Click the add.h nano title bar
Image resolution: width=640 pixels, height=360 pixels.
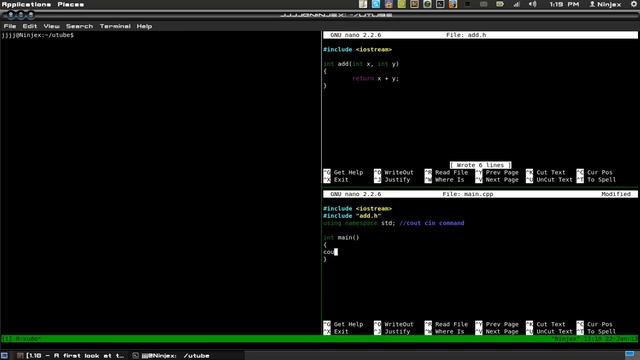(x=480, y=35)
